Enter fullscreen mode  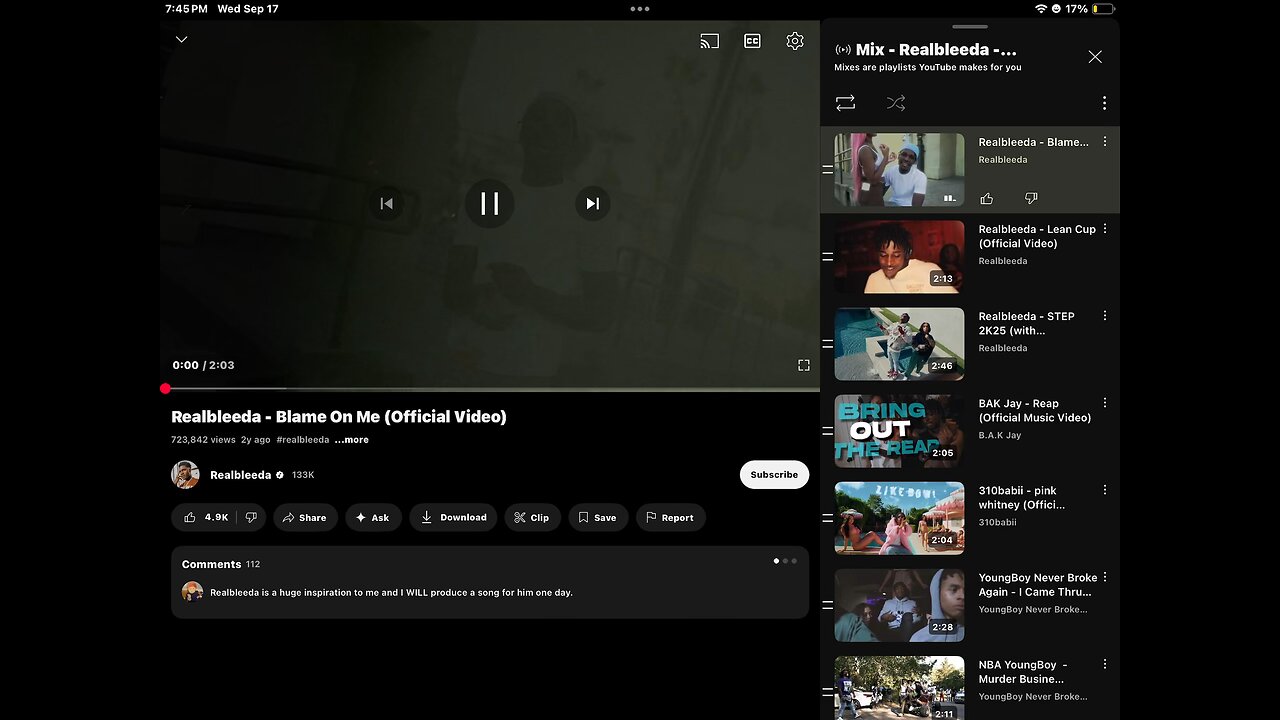pos(803,365)
